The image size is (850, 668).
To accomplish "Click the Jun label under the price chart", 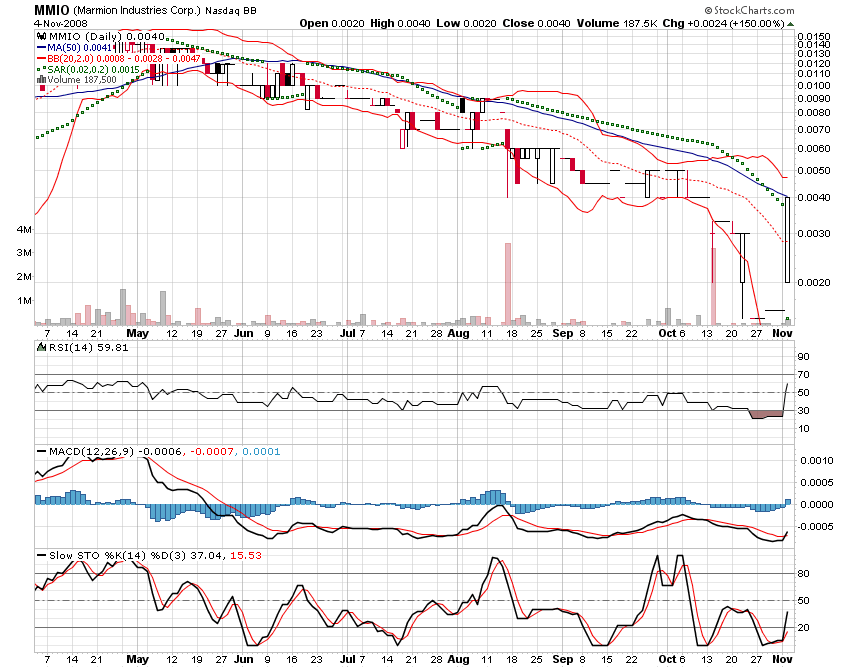I will point(244,333).
